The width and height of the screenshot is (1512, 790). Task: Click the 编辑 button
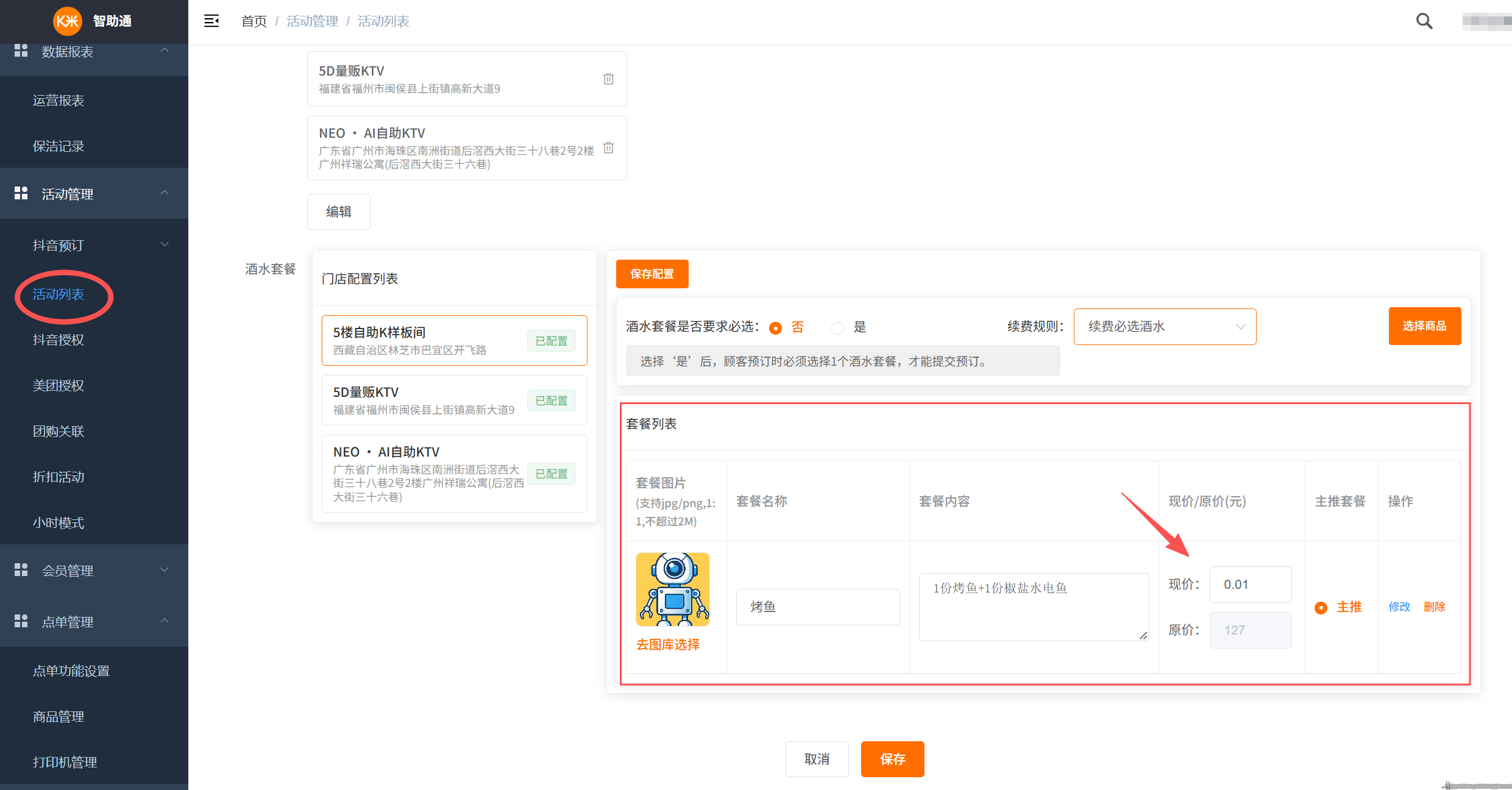pyautogui.click(x=339, y=212)
